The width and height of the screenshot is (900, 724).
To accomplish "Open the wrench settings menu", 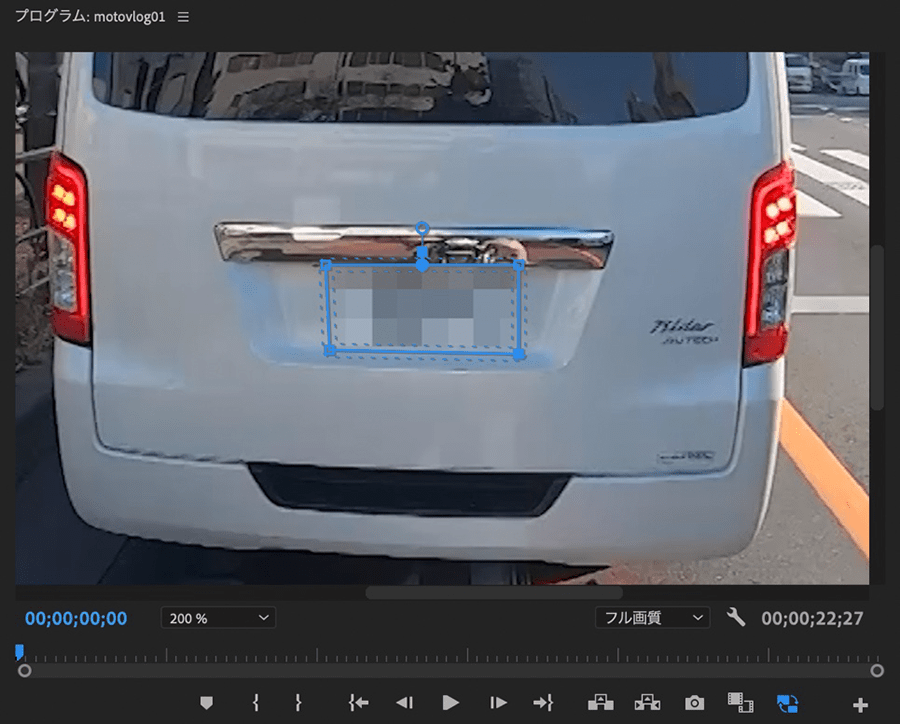I will pyautogui.click(x=736, y=618).
